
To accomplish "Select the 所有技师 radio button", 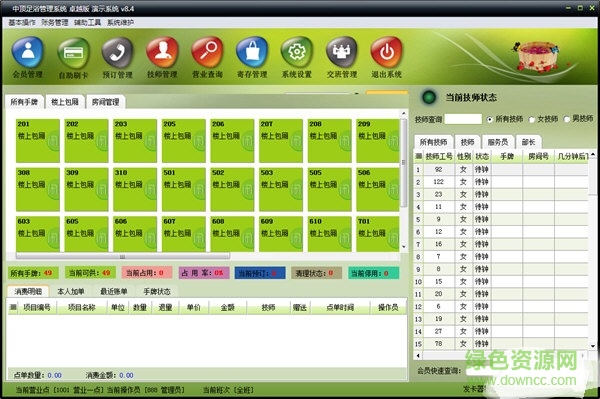I will click(489, 119).
